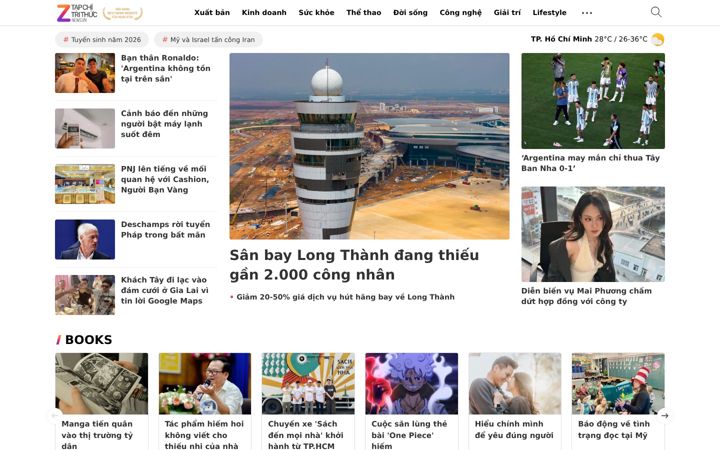This screenshot has height=450, width=720.
Task: Open Bạn thân Ronaldo article headline
Action: click(166, 68)
